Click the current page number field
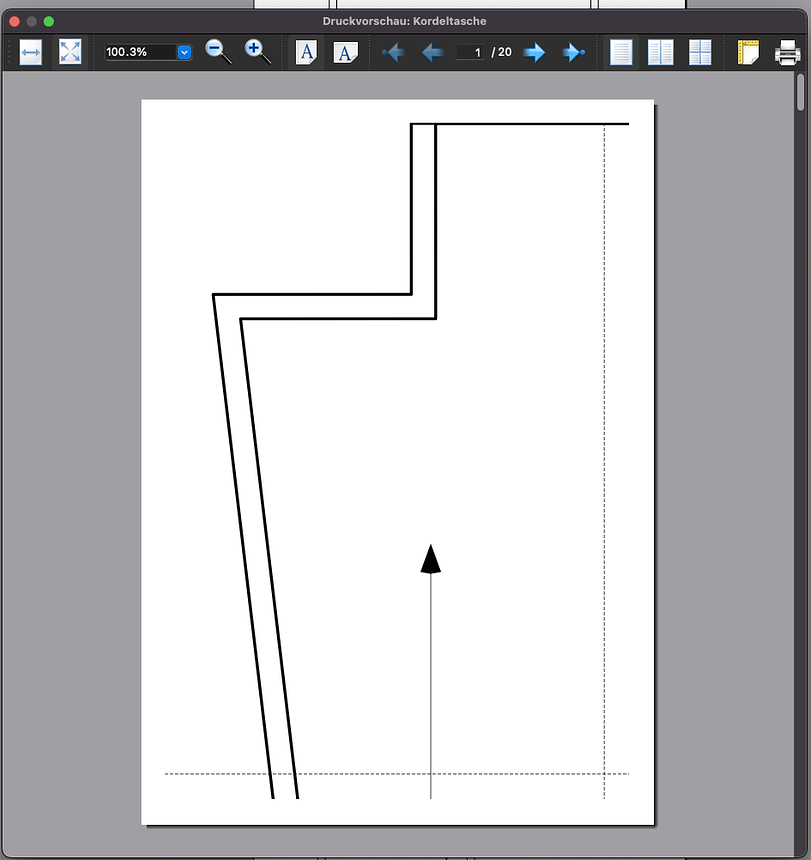The height and width of the screenshot is (860, 811). pos(470,52)
